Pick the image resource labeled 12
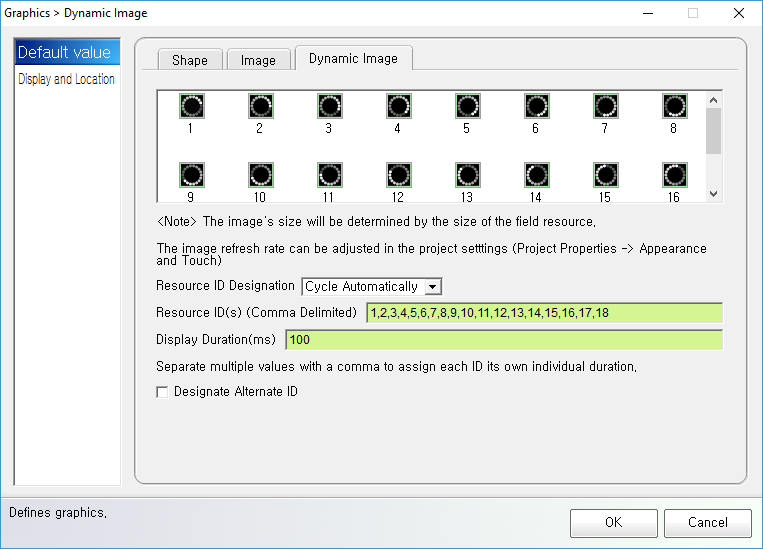The height and width of the screenshot is (549, 763). click(397, 176)
